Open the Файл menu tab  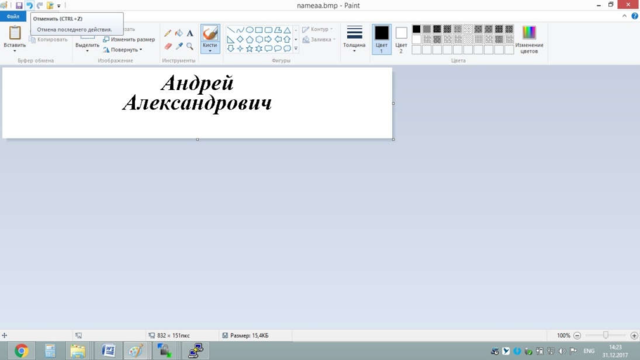pos(13,16)
